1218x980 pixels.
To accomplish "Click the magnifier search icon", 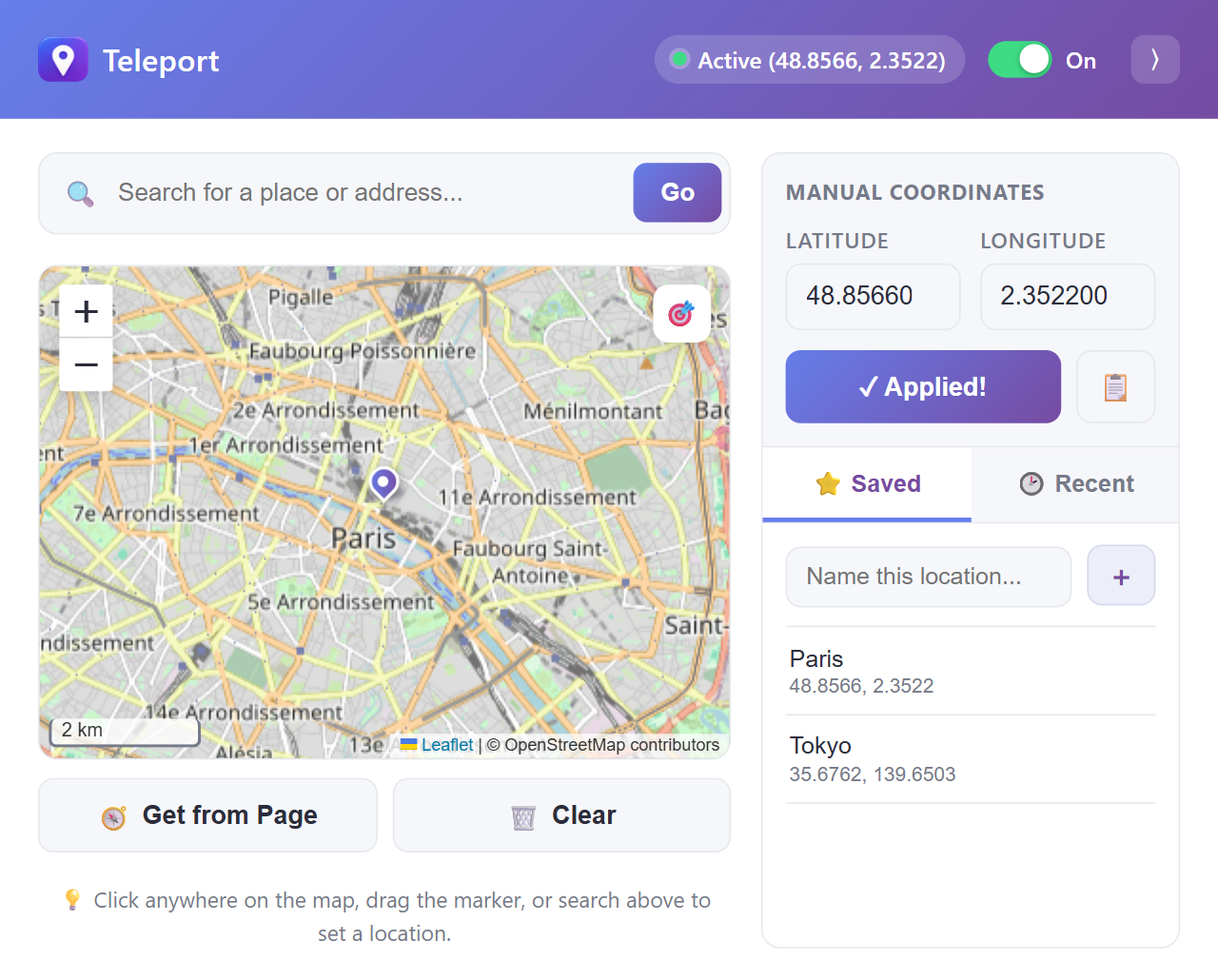I will tap(81, 194).
